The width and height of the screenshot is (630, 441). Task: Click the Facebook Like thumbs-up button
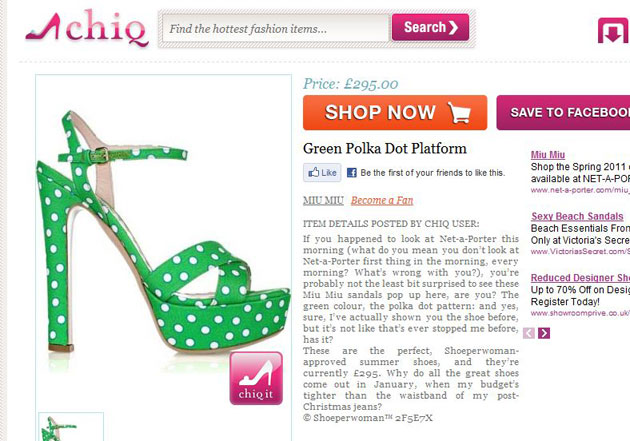click(322, 173)
